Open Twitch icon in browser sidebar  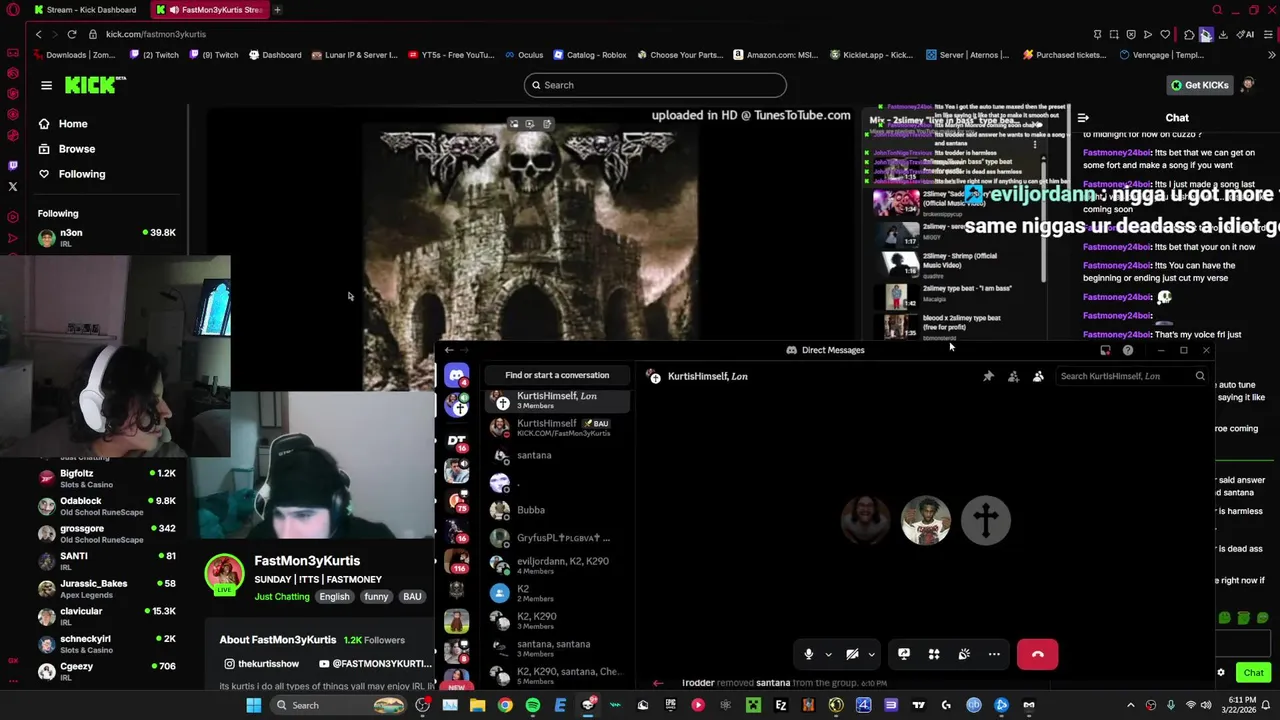pyautogui.click(x=13, y=165)
